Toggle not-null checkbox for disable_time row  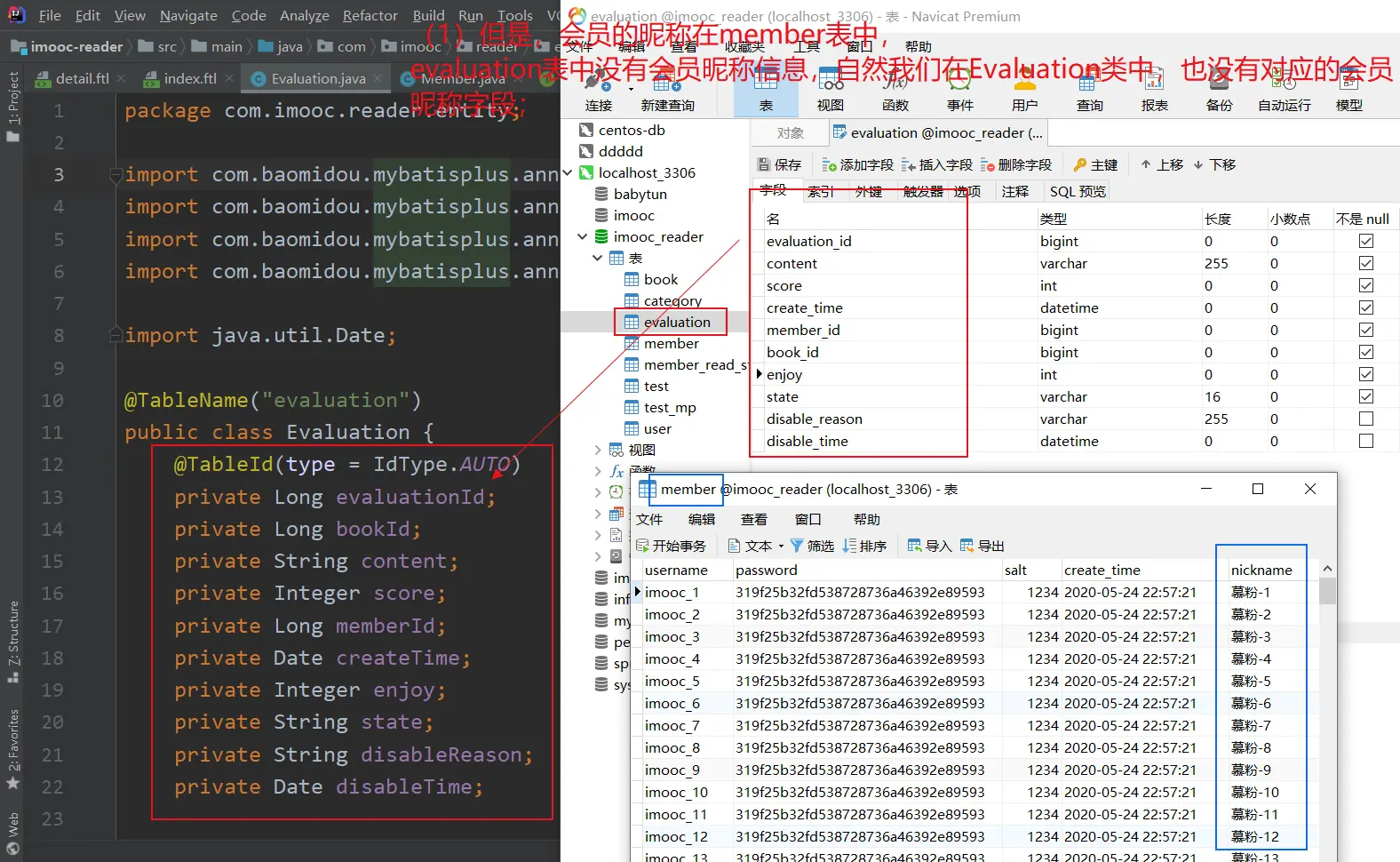tap(1365, 441)
